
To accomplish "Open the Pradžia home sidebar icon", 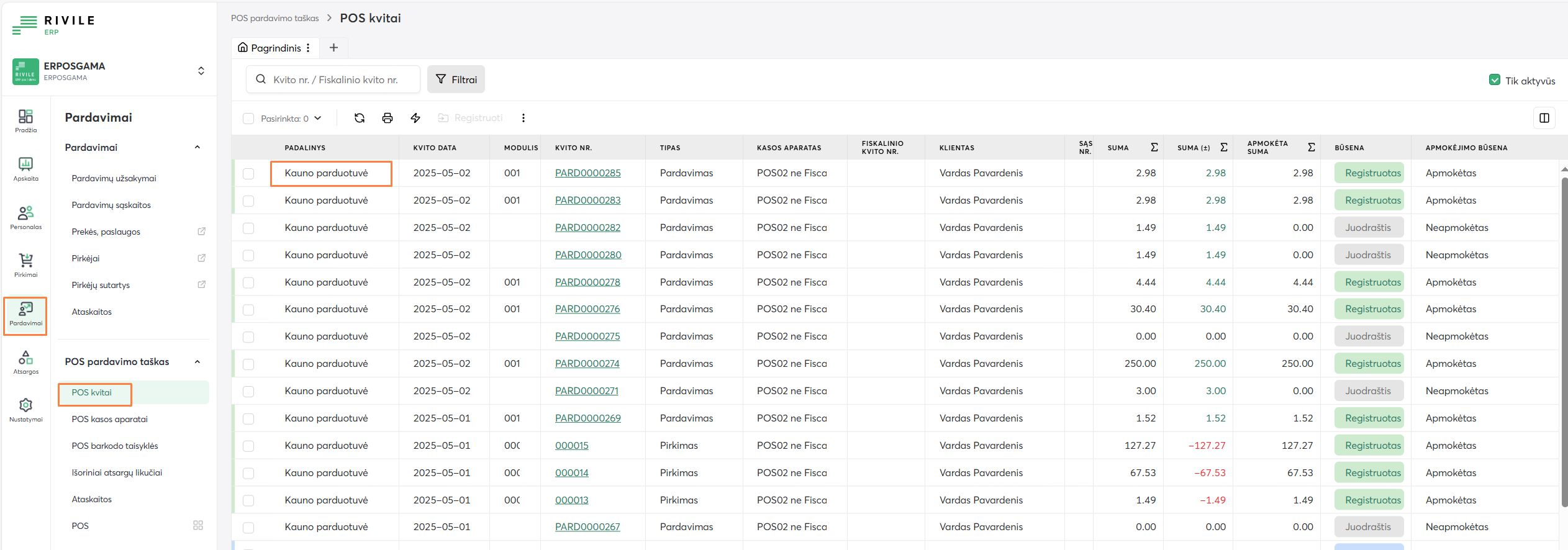I will pyautogui.click(x=25, y=120).
